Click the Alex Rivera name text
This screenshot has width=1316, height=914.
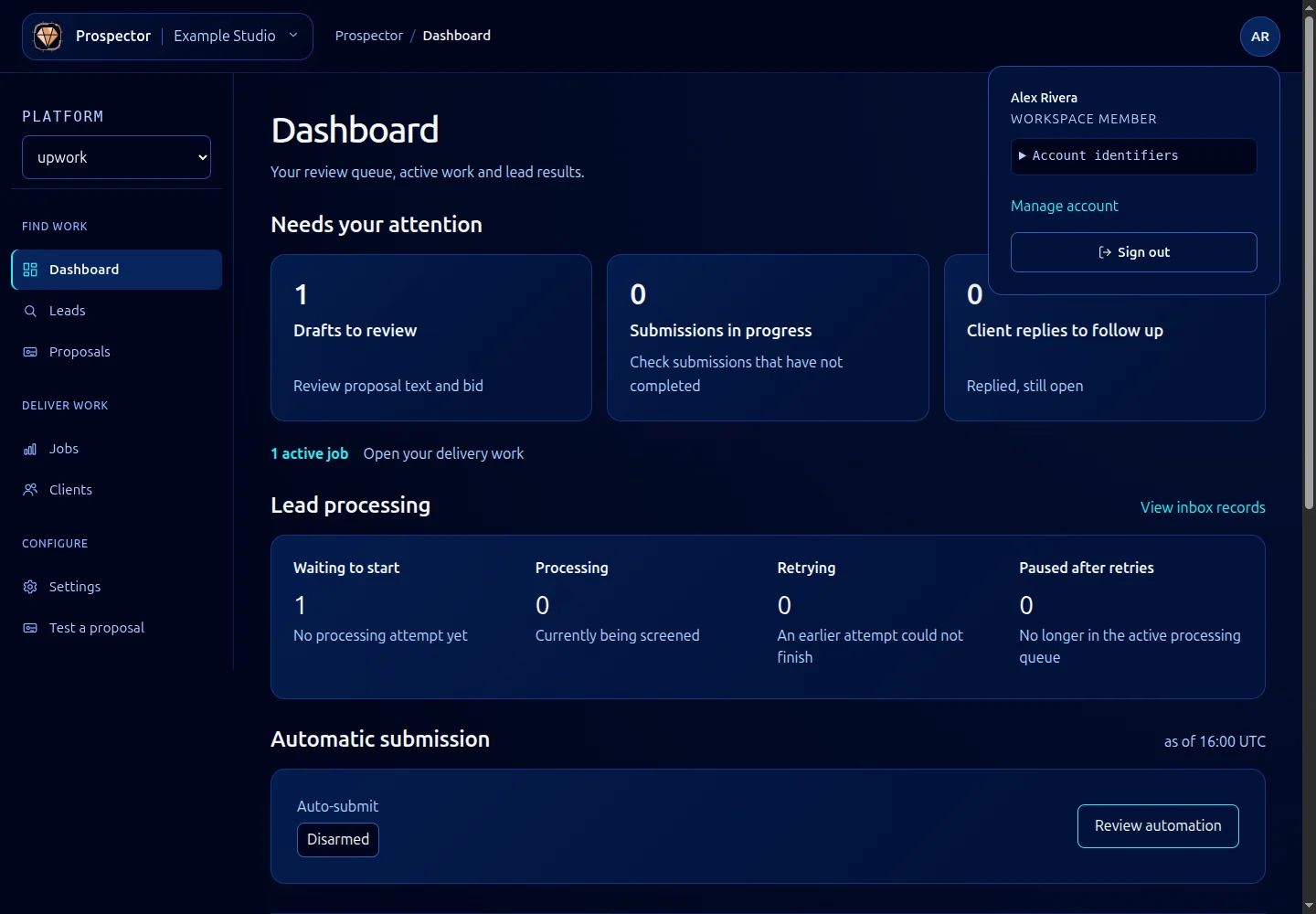1044,98
